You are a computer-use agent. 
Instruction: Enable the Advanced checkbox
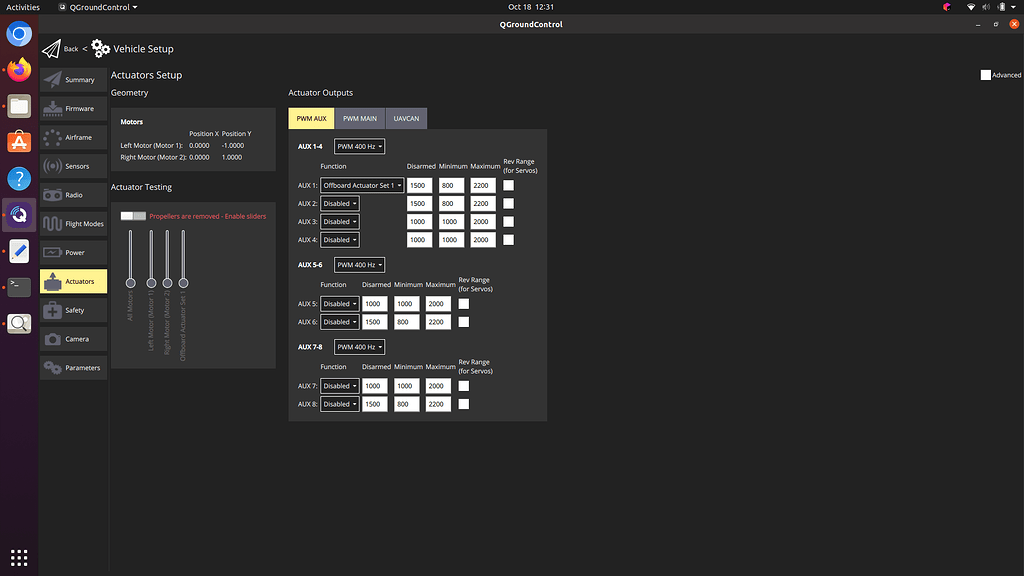tap(986, 75)
